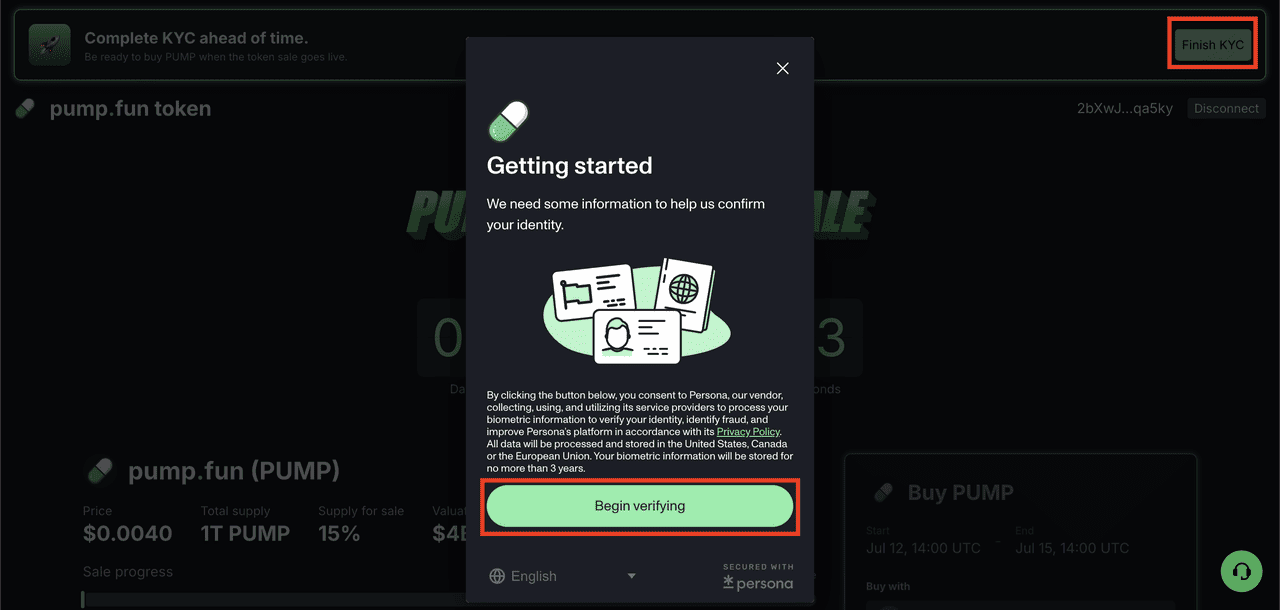Disconnect the connected wallet

coord(1227,108)
